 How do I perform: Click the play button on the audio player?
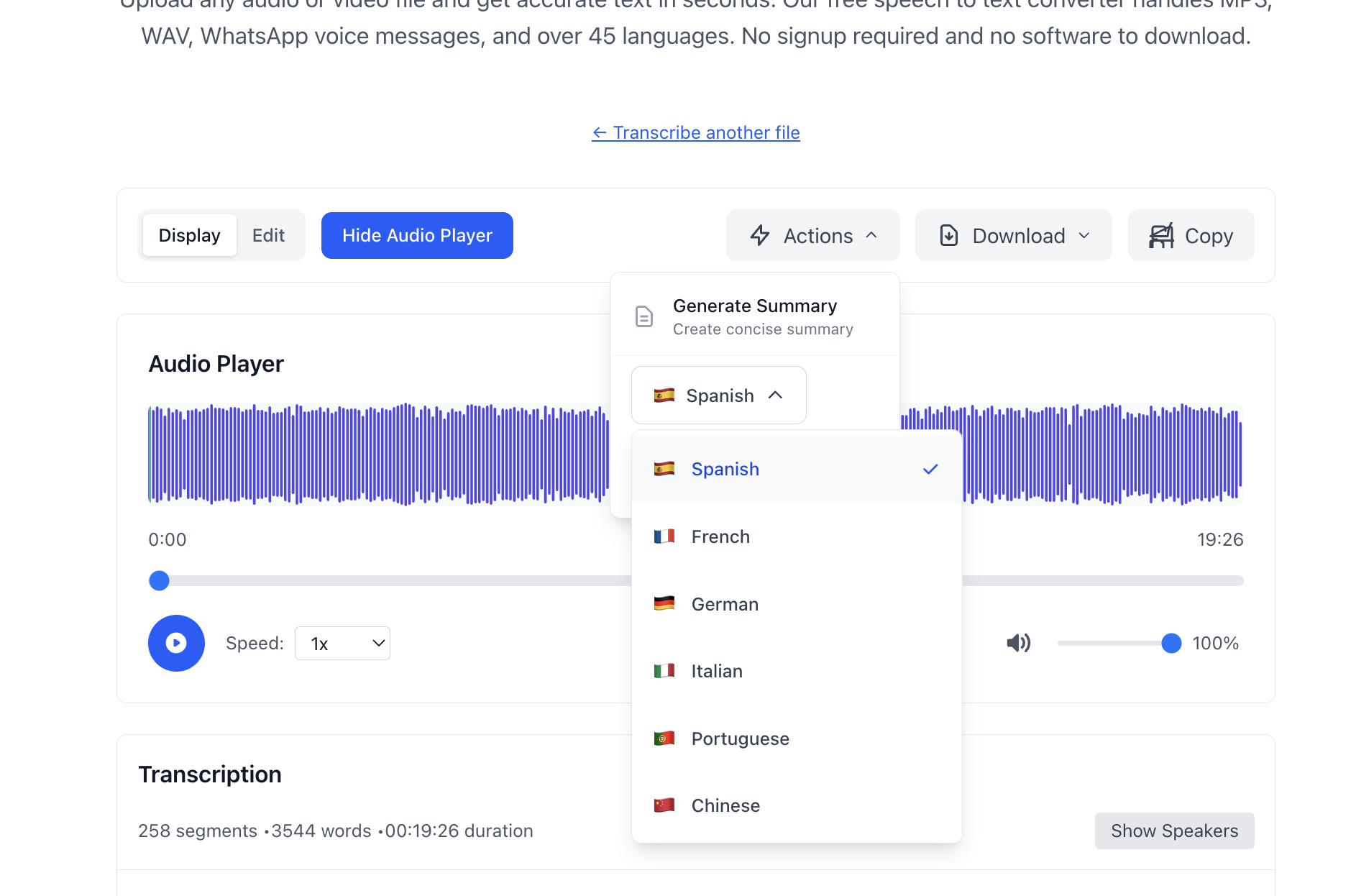(176, 643)
